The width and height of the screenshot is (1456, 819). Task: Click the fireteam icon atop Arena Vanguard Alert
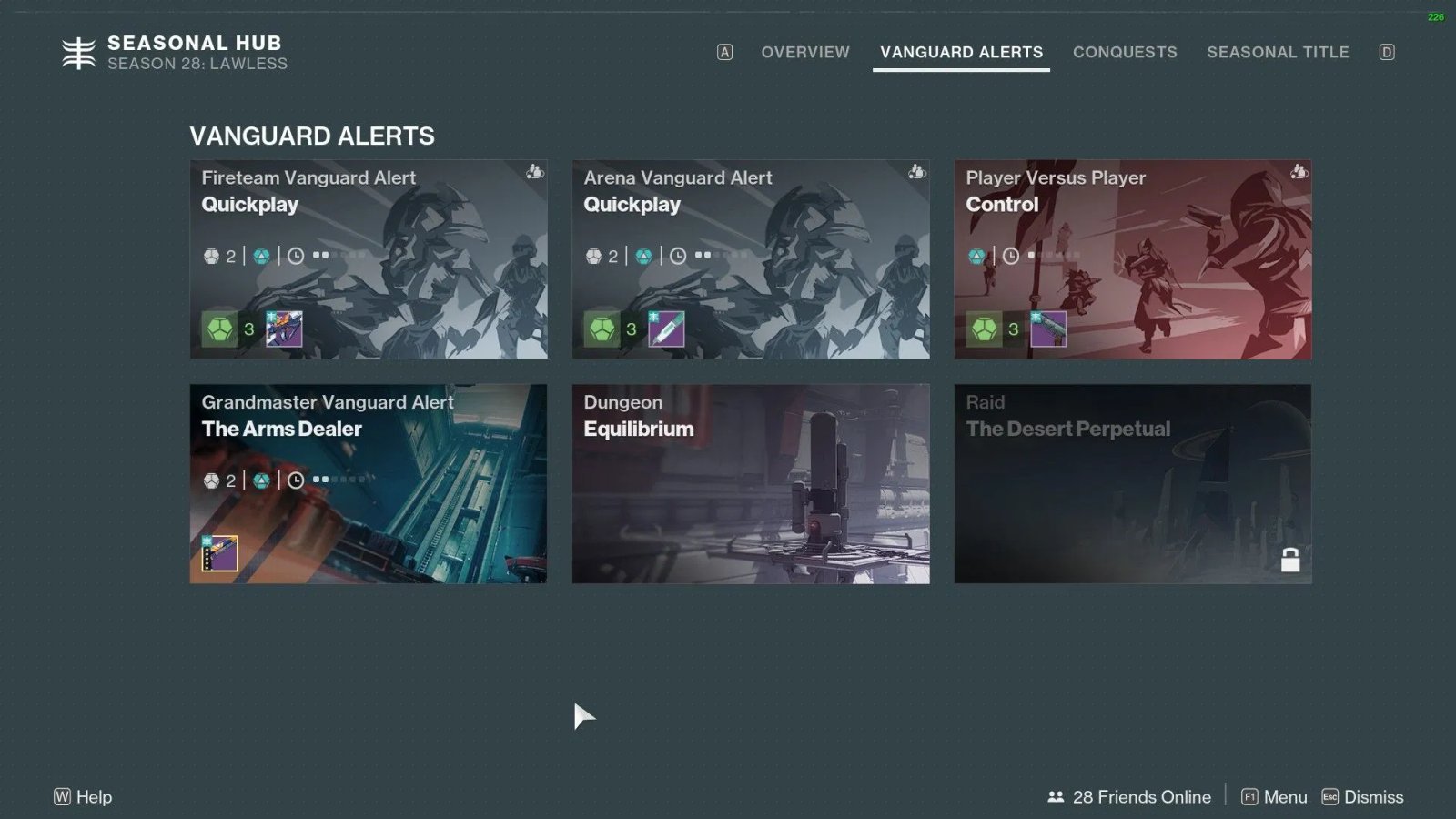917,172
